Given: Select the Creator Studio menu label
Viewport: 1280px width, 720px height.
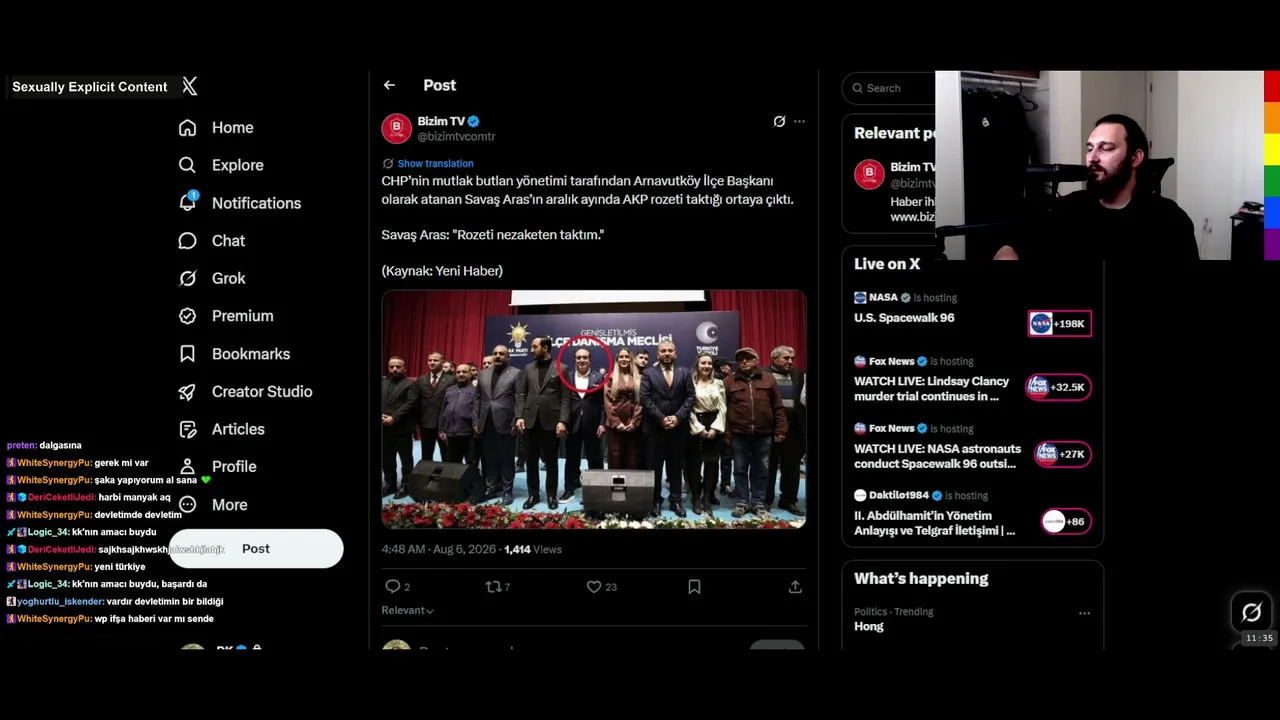Looking at the screenshot, I should (262, 391).
